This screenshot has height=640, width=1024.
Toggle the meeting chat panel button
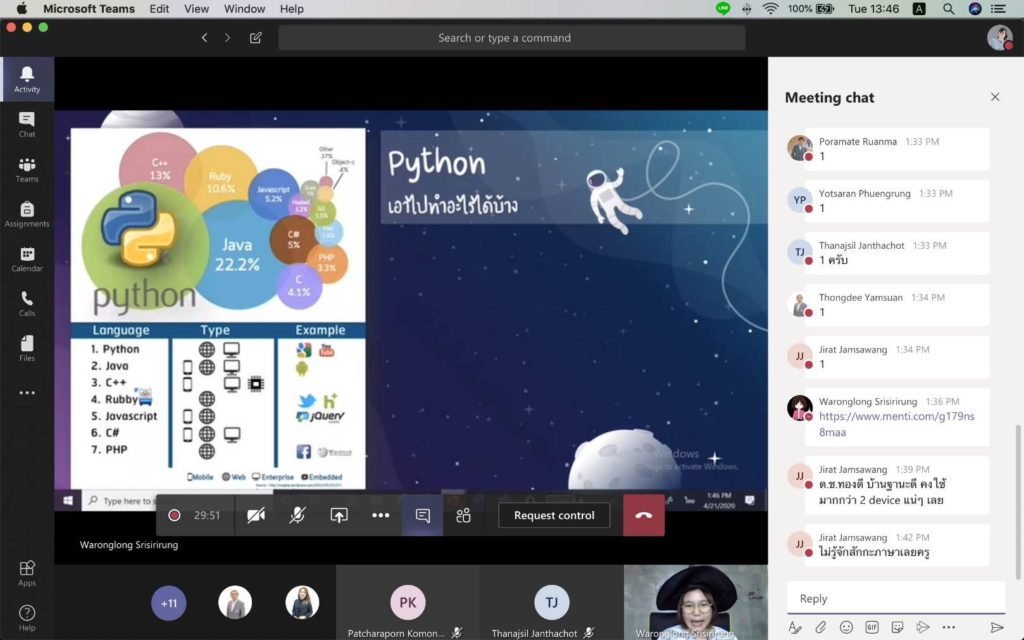coord(422,515)
